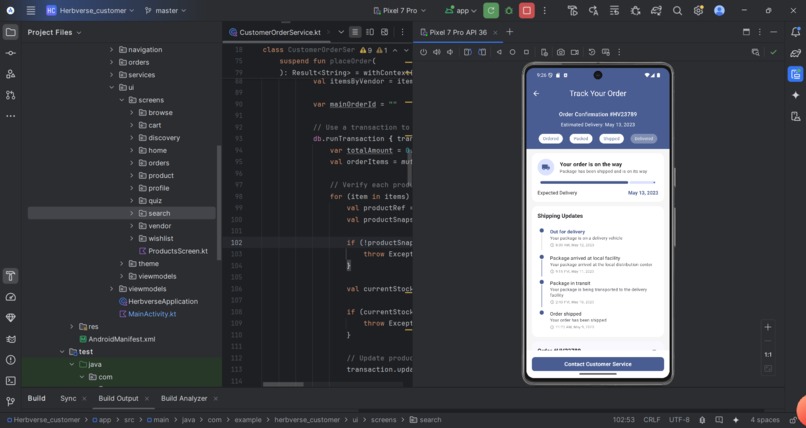Switch to the Sync build tab
806x428 pixels.
tap(68, 398)
